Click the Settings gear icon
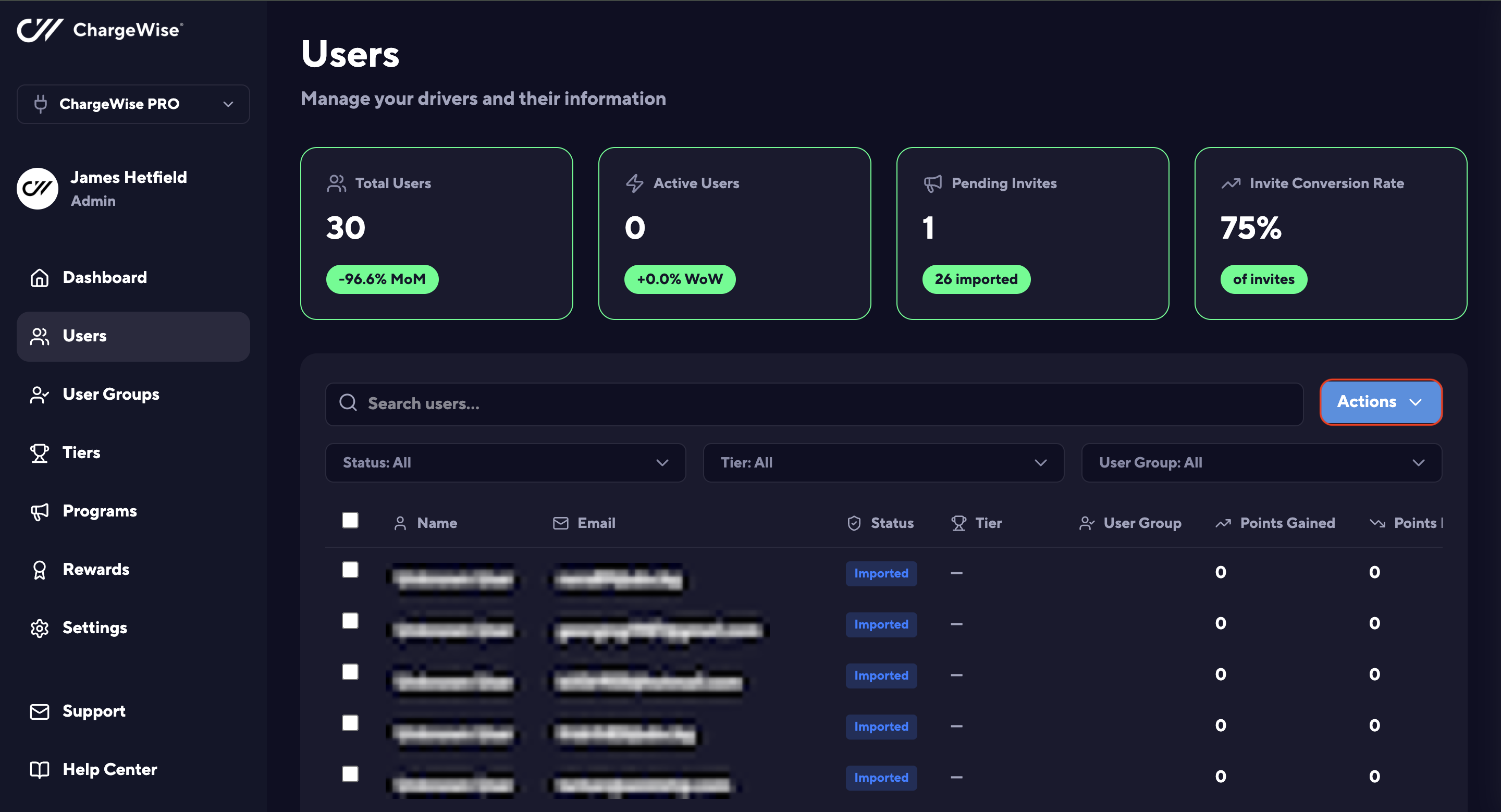Screen dimensions: 1501x812 coord(40,629)
